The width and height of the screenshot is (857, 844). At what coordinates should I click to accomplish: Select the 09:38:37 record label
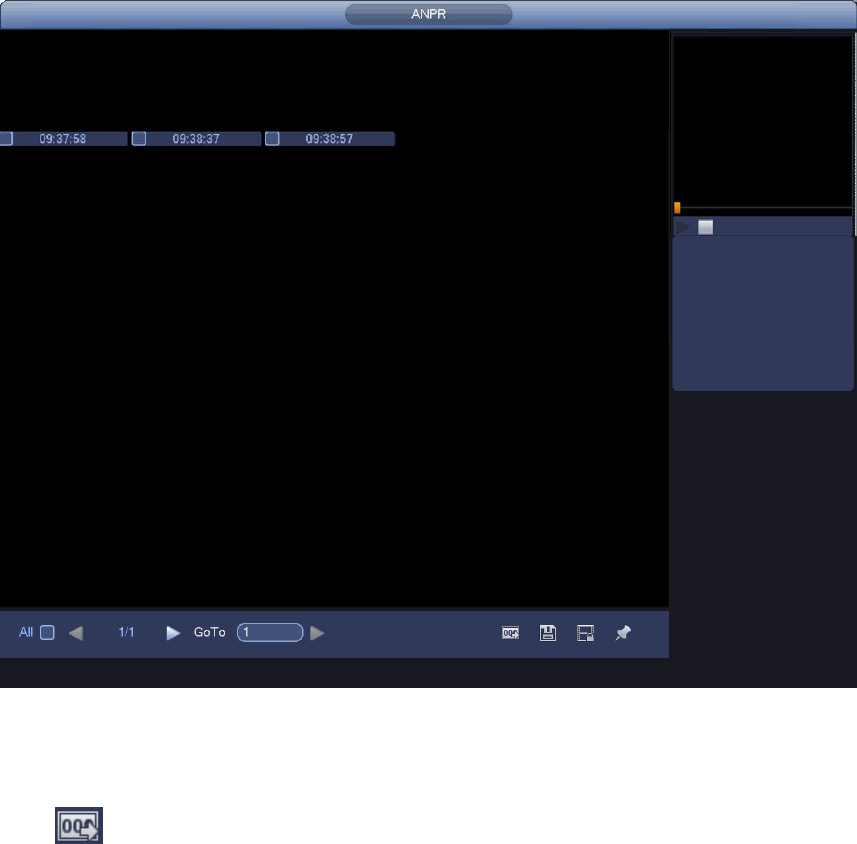(196, 139)
